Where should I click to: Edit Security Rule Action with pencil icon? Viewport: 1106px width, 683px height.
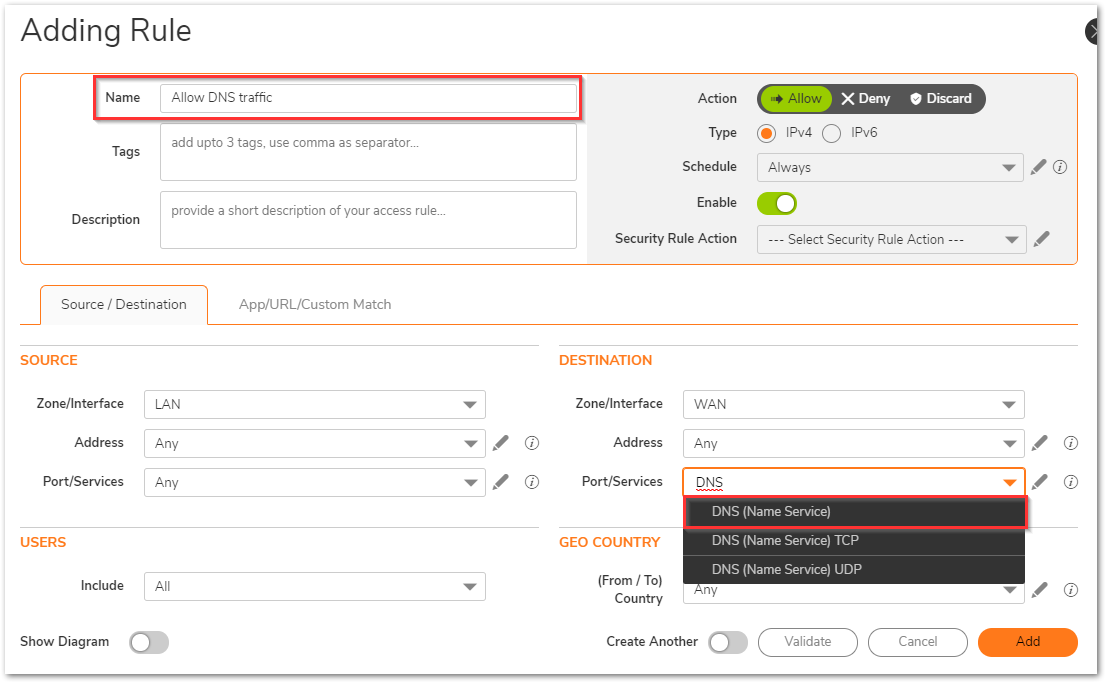point(1042,239)
